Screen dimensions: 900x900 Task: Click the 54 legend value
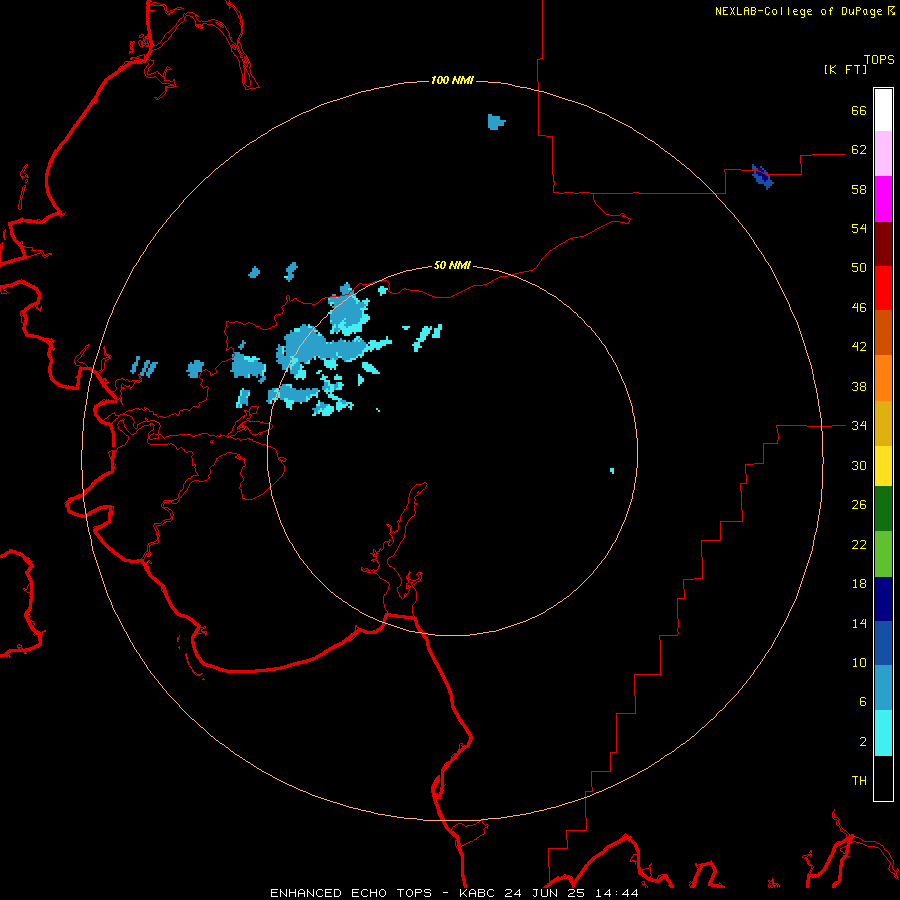(x=859, y=228)
